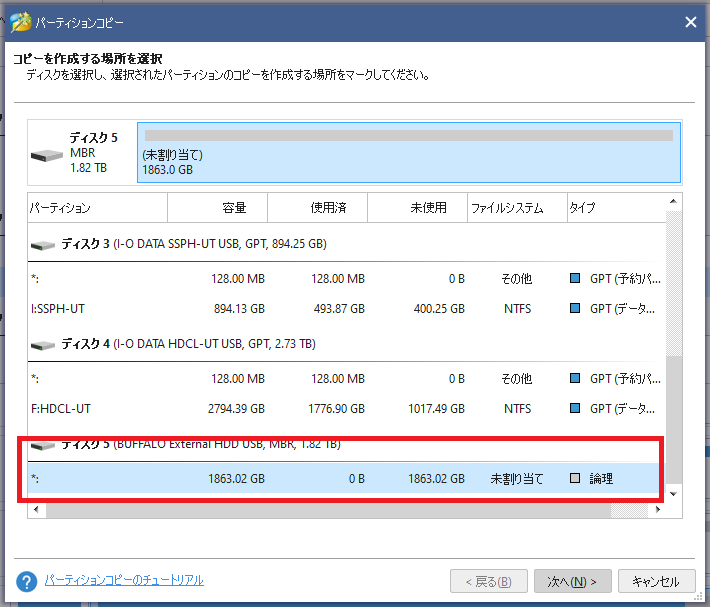Click the blue type square in ディスク 3 reserved row
The height and width of the screenshot is (607, 710).
coord(575,278)
